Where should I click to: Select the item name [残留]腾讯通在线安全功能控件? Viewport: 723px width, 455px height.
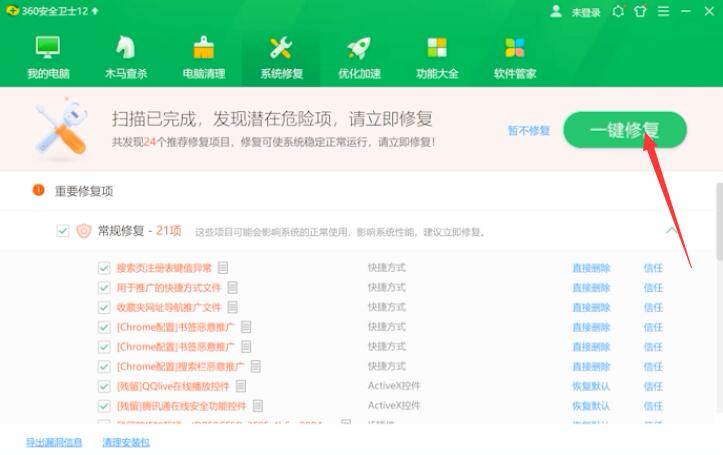(182, 406)
